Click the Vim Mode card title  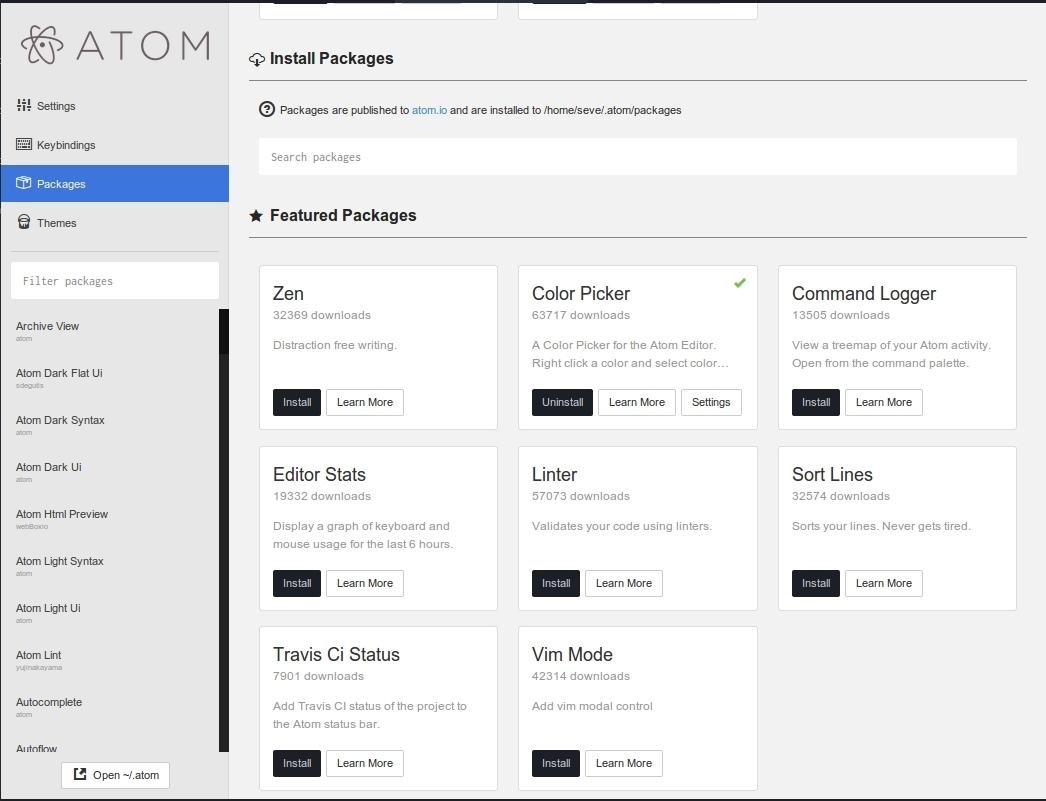(572, 654)
